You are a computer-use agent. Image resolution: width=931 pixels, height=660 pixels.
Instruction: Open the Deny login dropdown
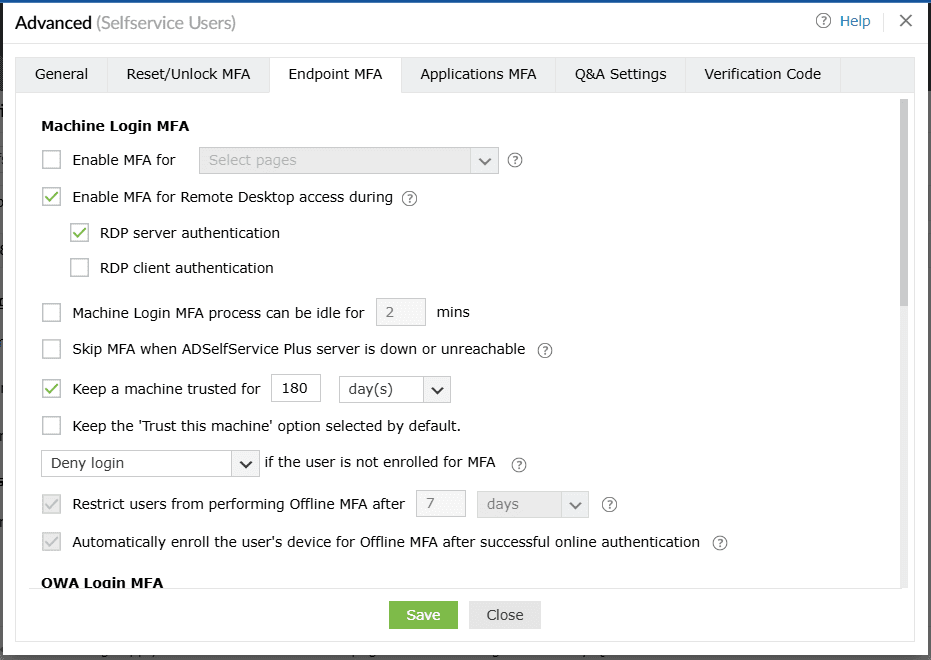pyautogui.click(x=151, y=464)
